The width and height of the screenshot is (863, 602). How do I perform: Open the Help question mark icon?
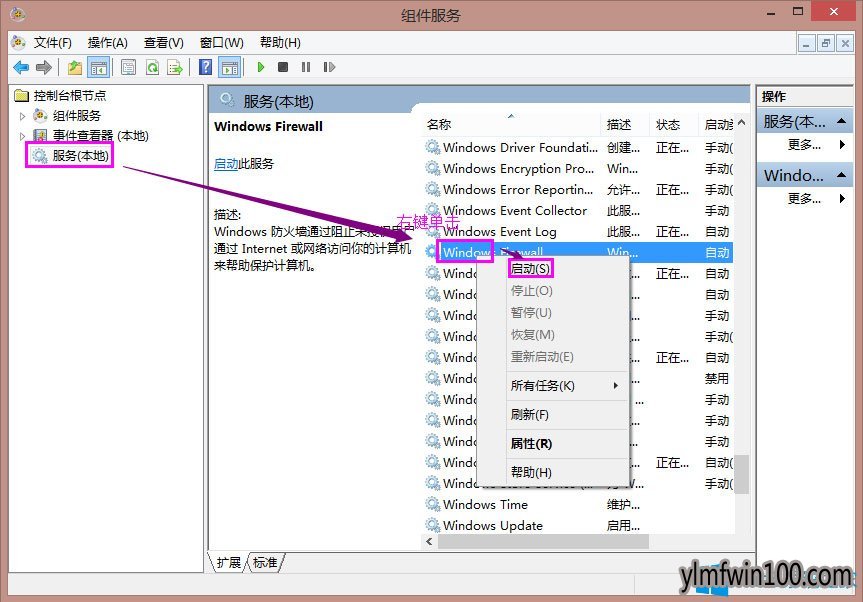click(x=205, y=67)
